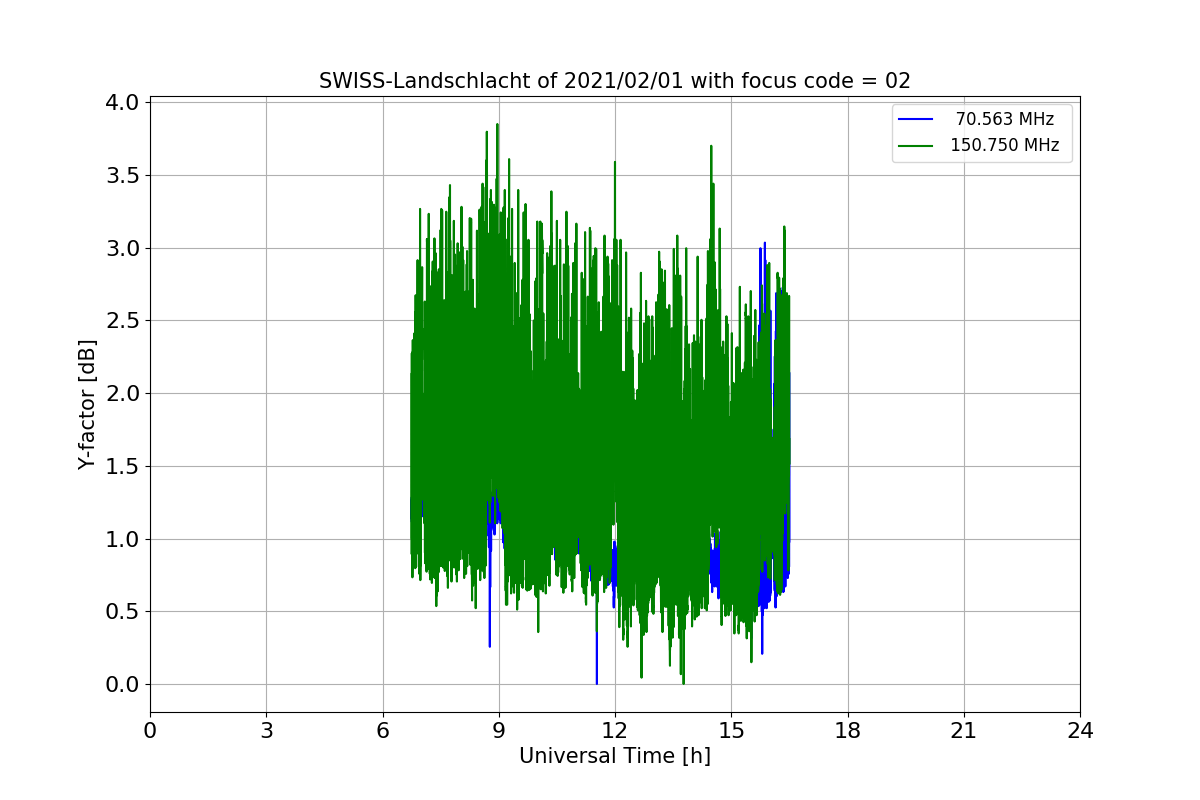The image size is (1200, 800).
Task: Click the Y-factor [dB] axis label
Action: 88,404
